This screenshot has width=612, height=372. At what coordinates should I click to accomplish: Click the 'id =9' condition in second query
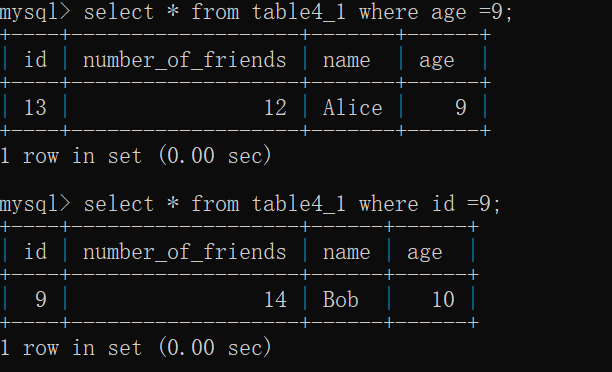461,204
